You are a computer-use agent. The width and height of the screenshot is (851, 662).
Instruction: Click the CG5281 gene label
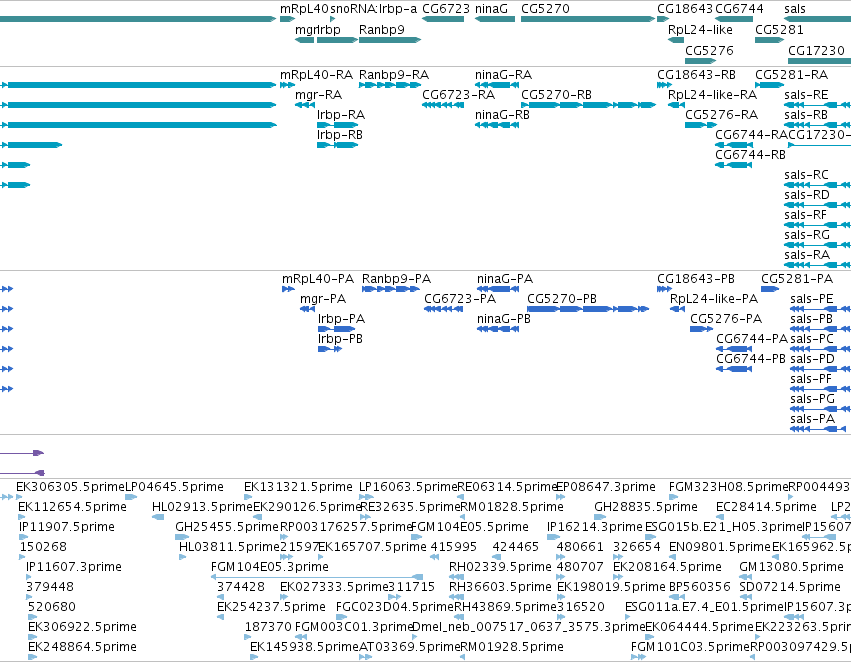[779, 29]
